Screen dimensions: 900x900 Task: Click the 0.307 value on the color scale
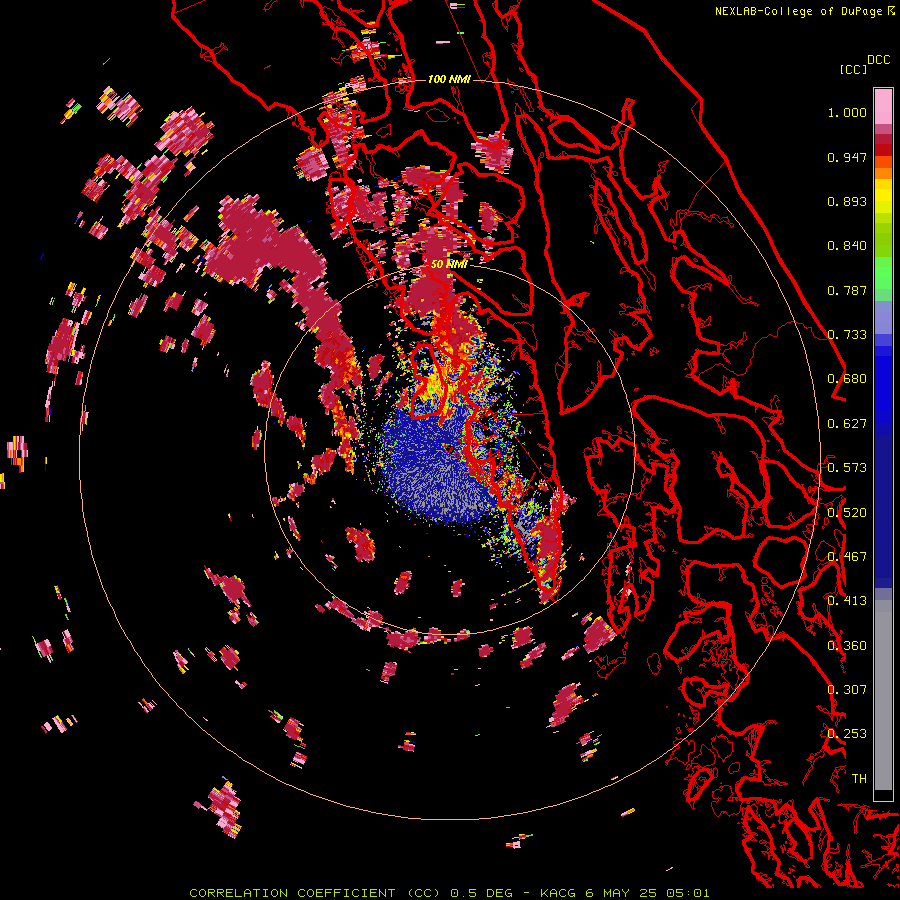click(x=847, y=690)
